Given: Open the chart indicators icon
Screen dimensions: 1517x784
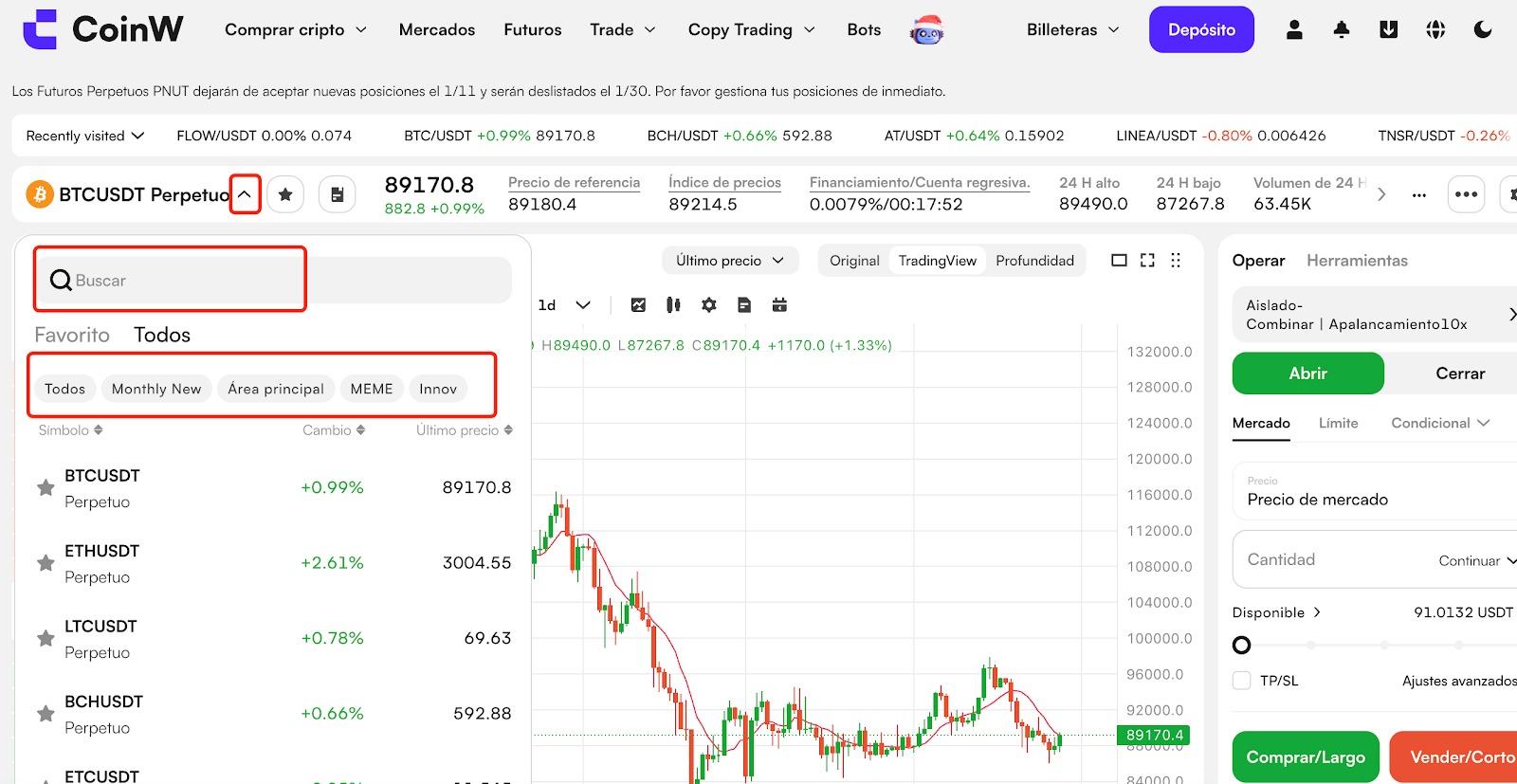Looking at the screenshot, I should [638, 305].
